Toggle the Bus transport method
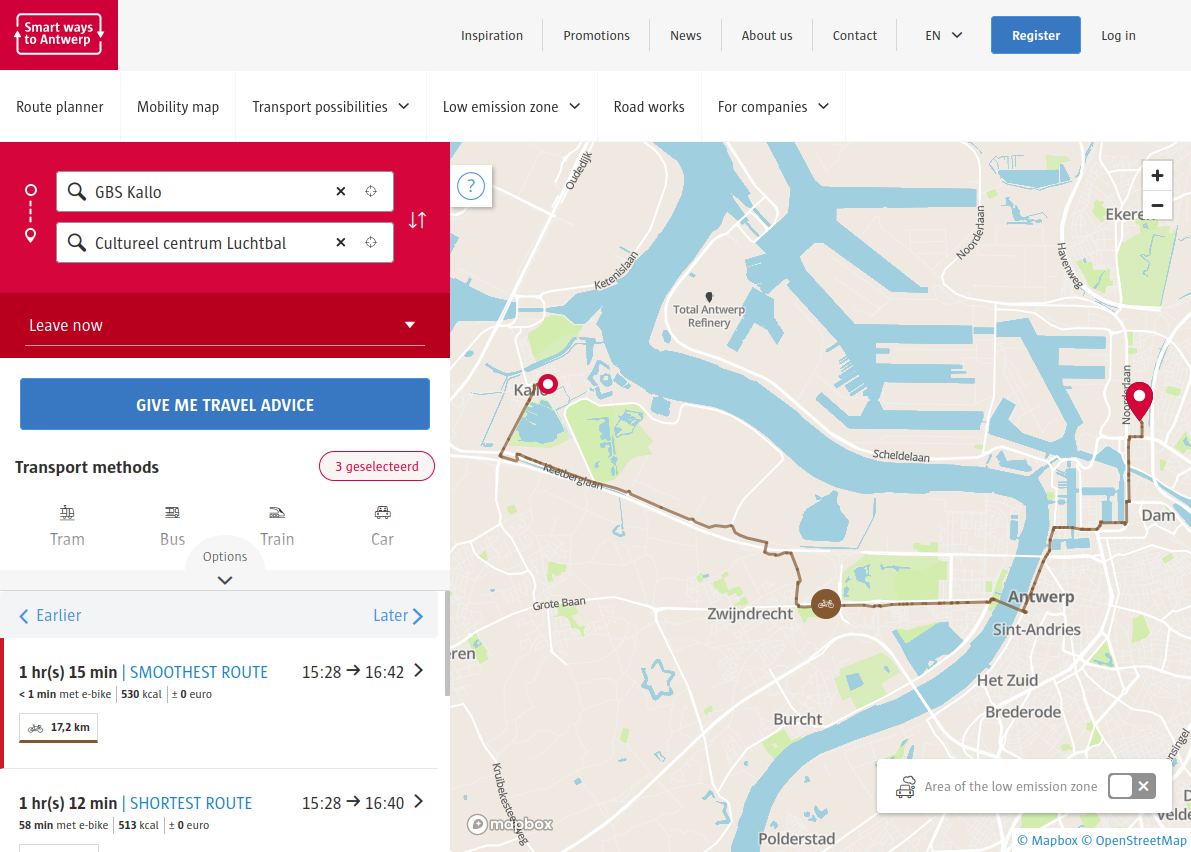The height and width of the screenshot is (852, 1191). 172,526
